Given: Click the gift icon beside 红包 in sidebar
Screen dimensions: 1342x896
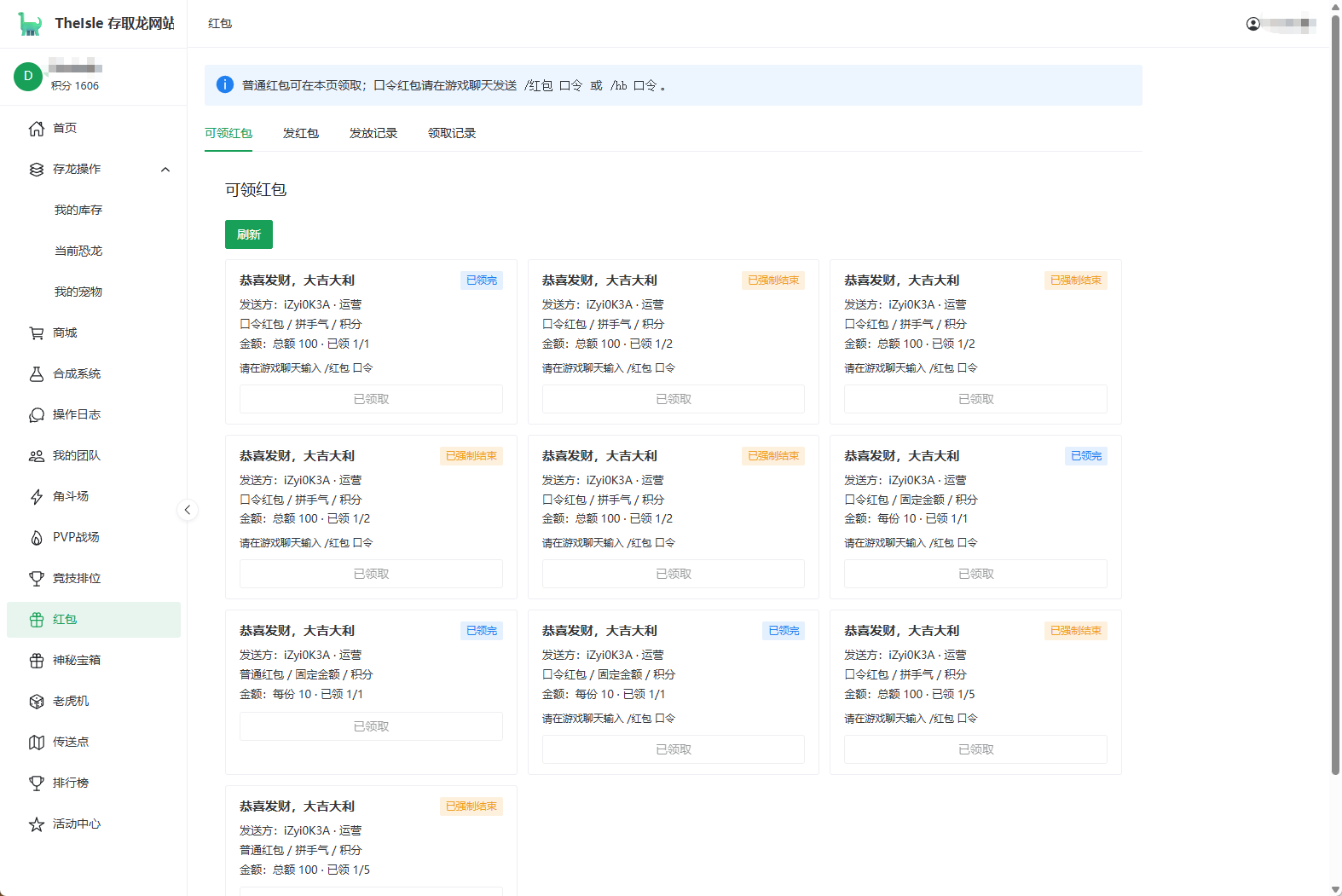Looking at the screenshot, I should pyautogui.click(x=37, y=620).
